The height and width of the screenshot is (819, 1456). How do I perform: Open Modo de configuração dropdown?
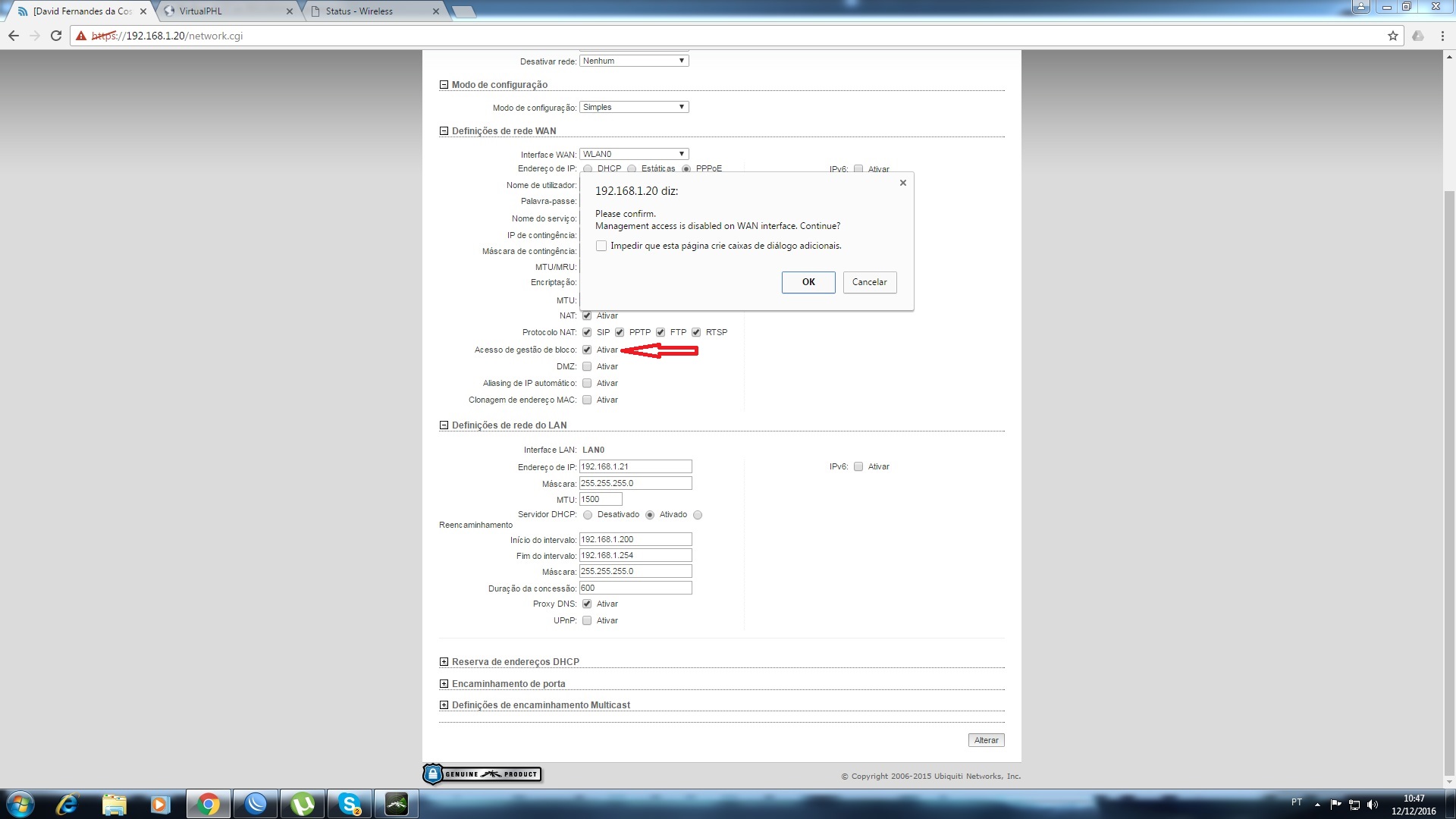pyautogui.click(x=634, y=107)
